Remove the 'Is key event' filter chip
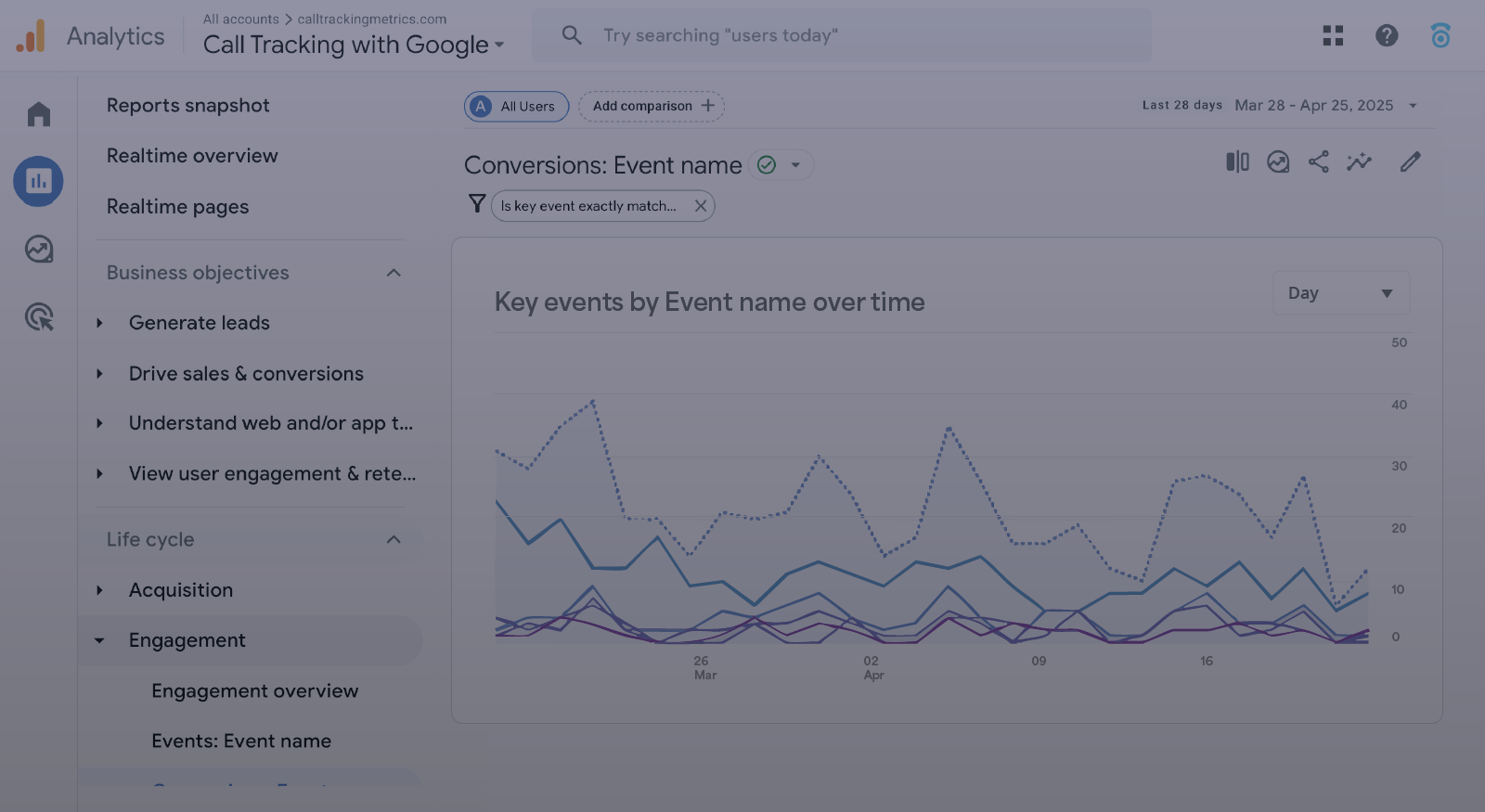 pyautogui.click(x=701, y=206)
